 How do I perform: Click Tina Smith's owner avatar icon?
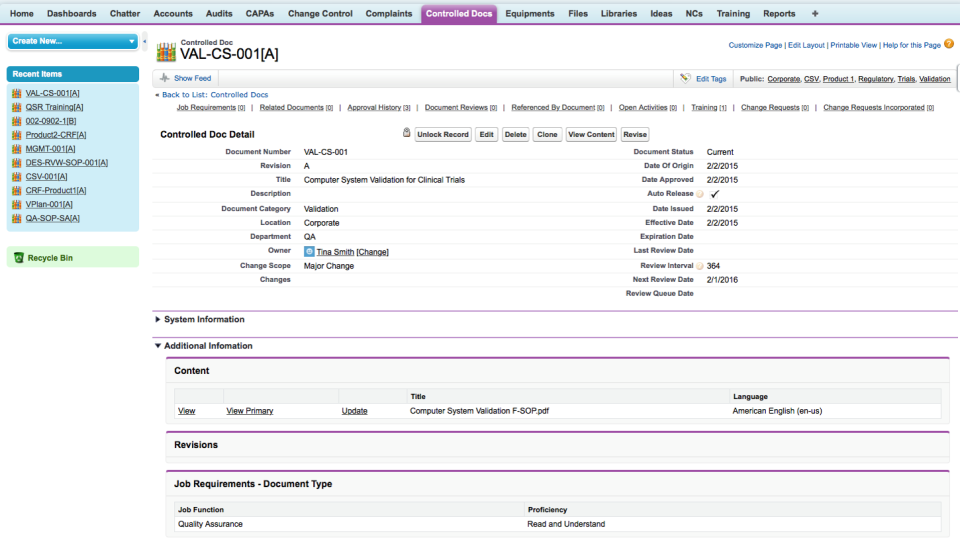[309, 252]
